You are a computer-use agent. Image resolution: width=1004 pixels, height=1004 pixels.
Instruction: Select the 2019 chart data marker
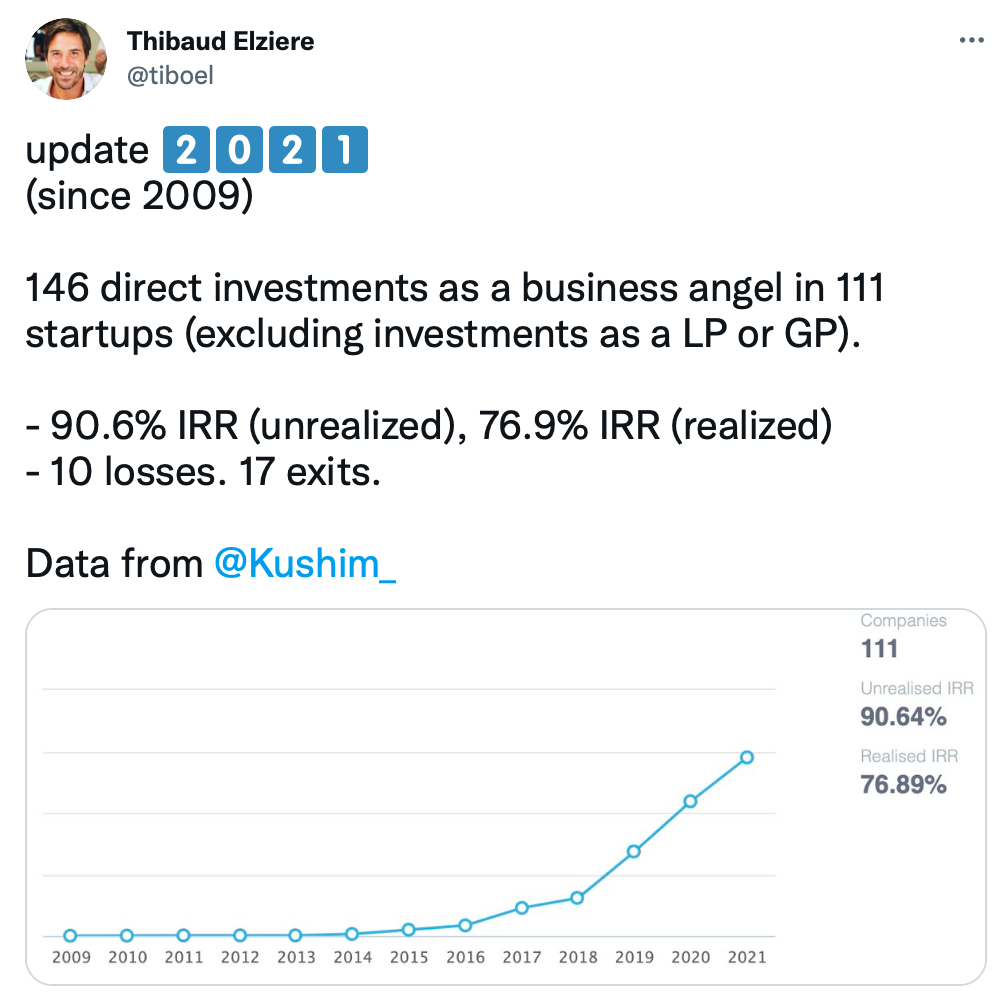point(634,852)
